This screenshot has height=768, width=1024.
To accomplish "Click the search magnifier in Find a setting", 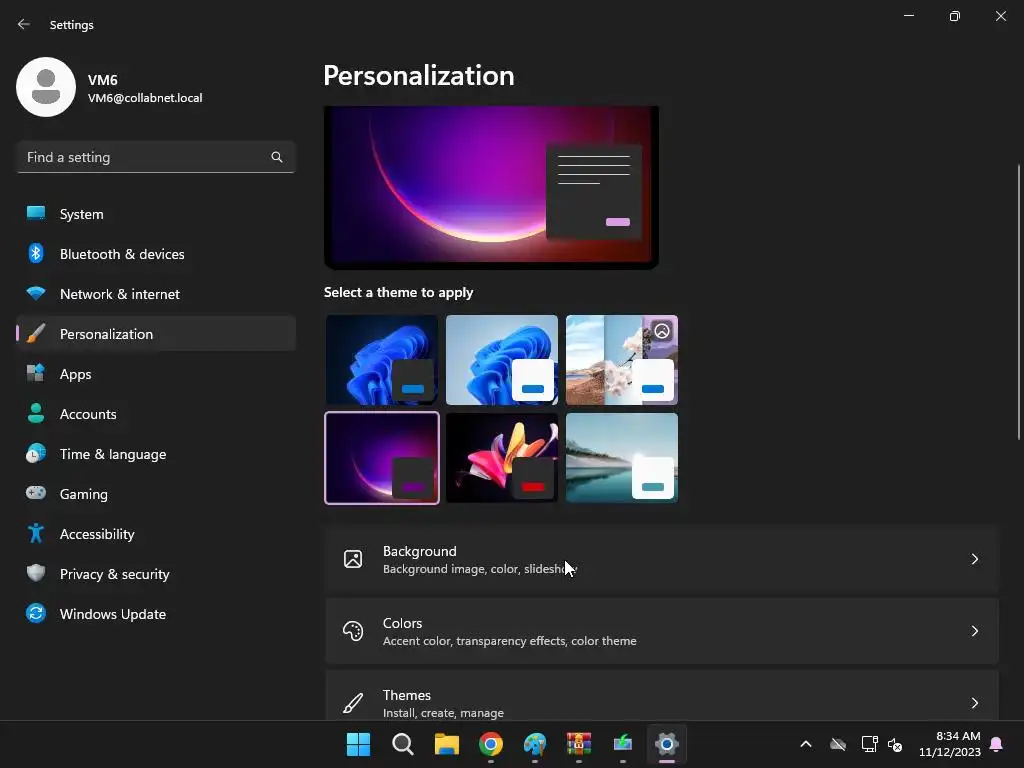I will (277, 157).
